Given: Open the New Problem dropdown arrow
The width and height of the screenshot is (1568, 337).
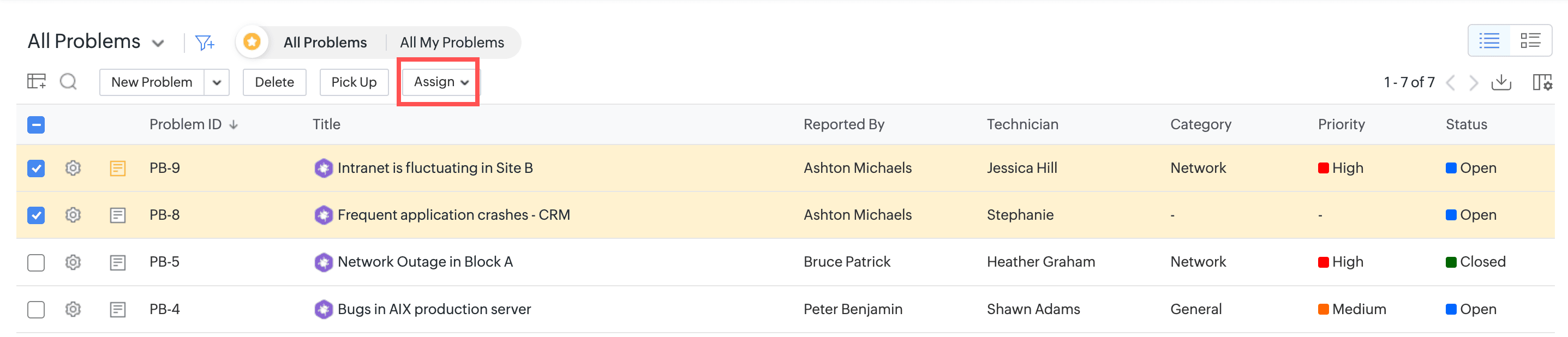Looking at the screenshot, I should (x=217, y=83).
